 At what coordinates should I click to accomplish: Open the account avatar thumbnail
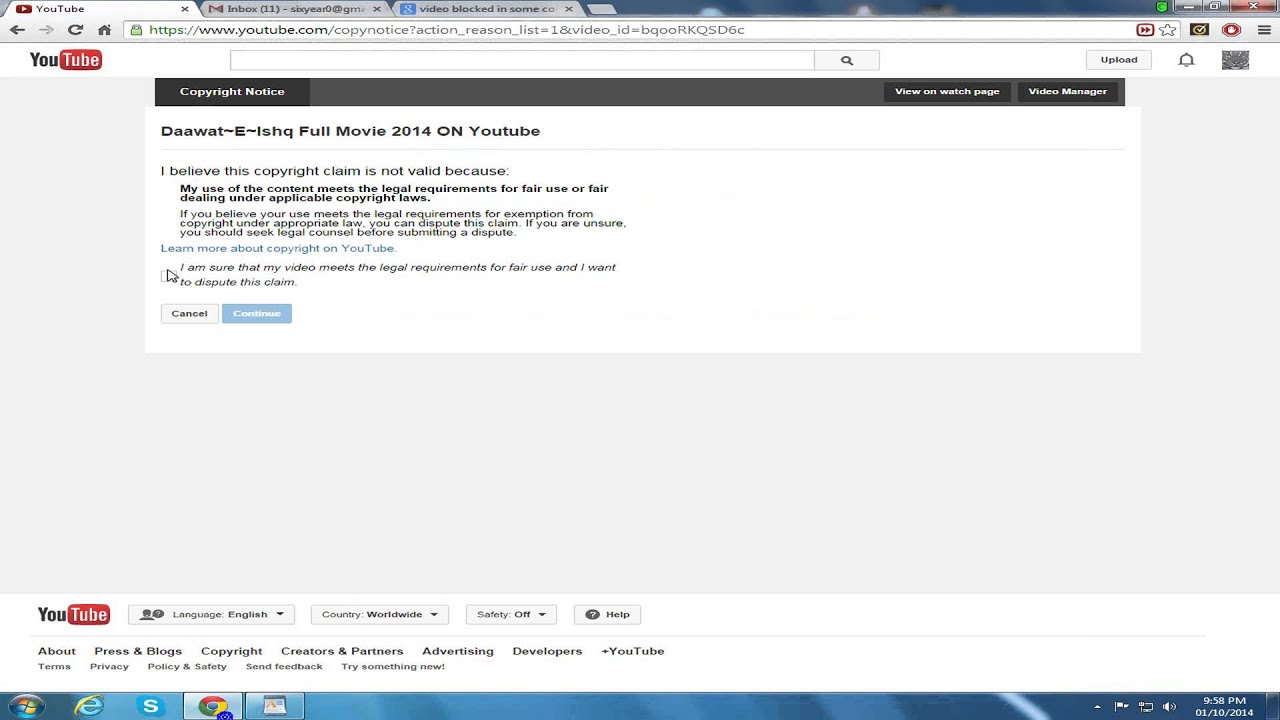pyautogui.click(x=1235, y=60)
